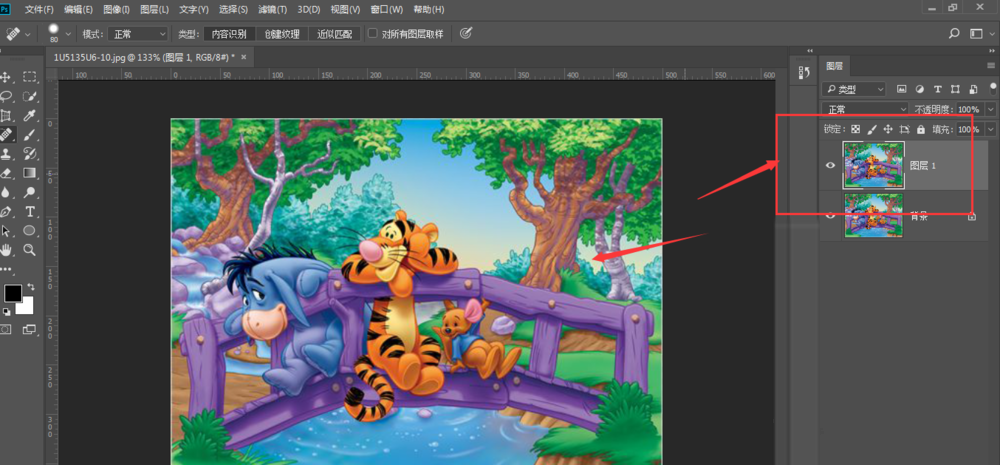The image size is (1000, 465).
Task: Select the Eraser tool
Action: pyautogui.click(x=6, y=173)
